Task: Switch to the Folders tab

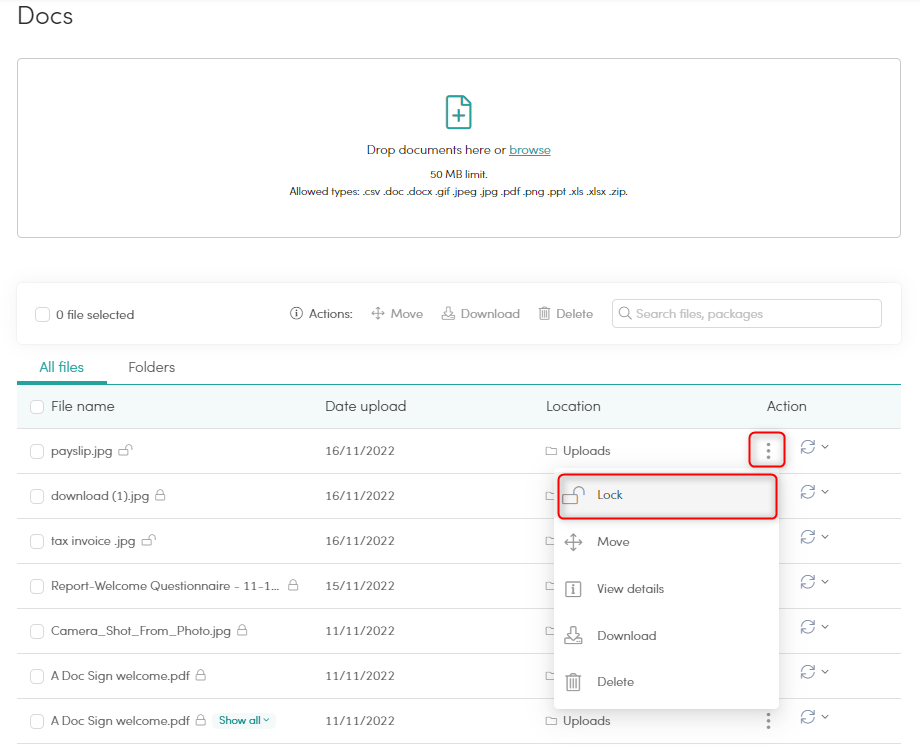Action: click(x=151, y=367)
